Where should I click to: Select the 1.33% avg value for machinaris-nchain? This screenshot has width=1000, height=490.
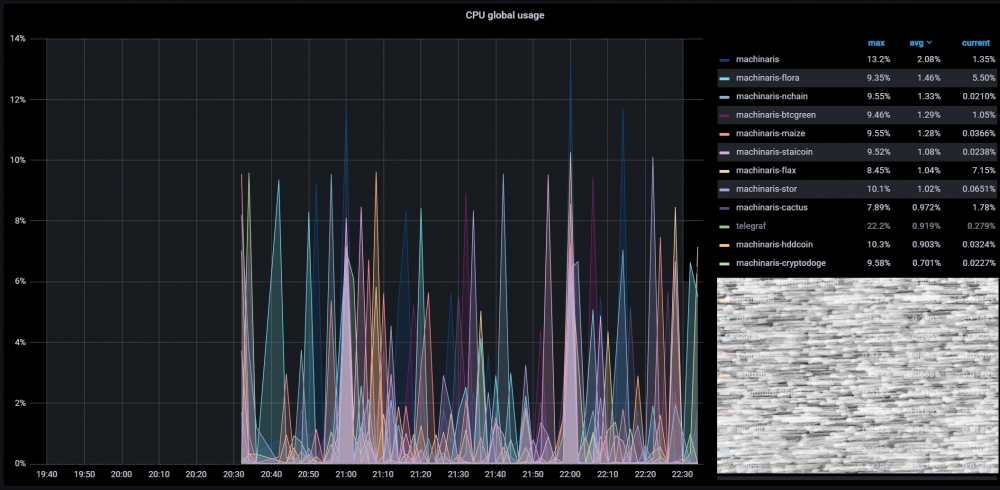point(929,96)
